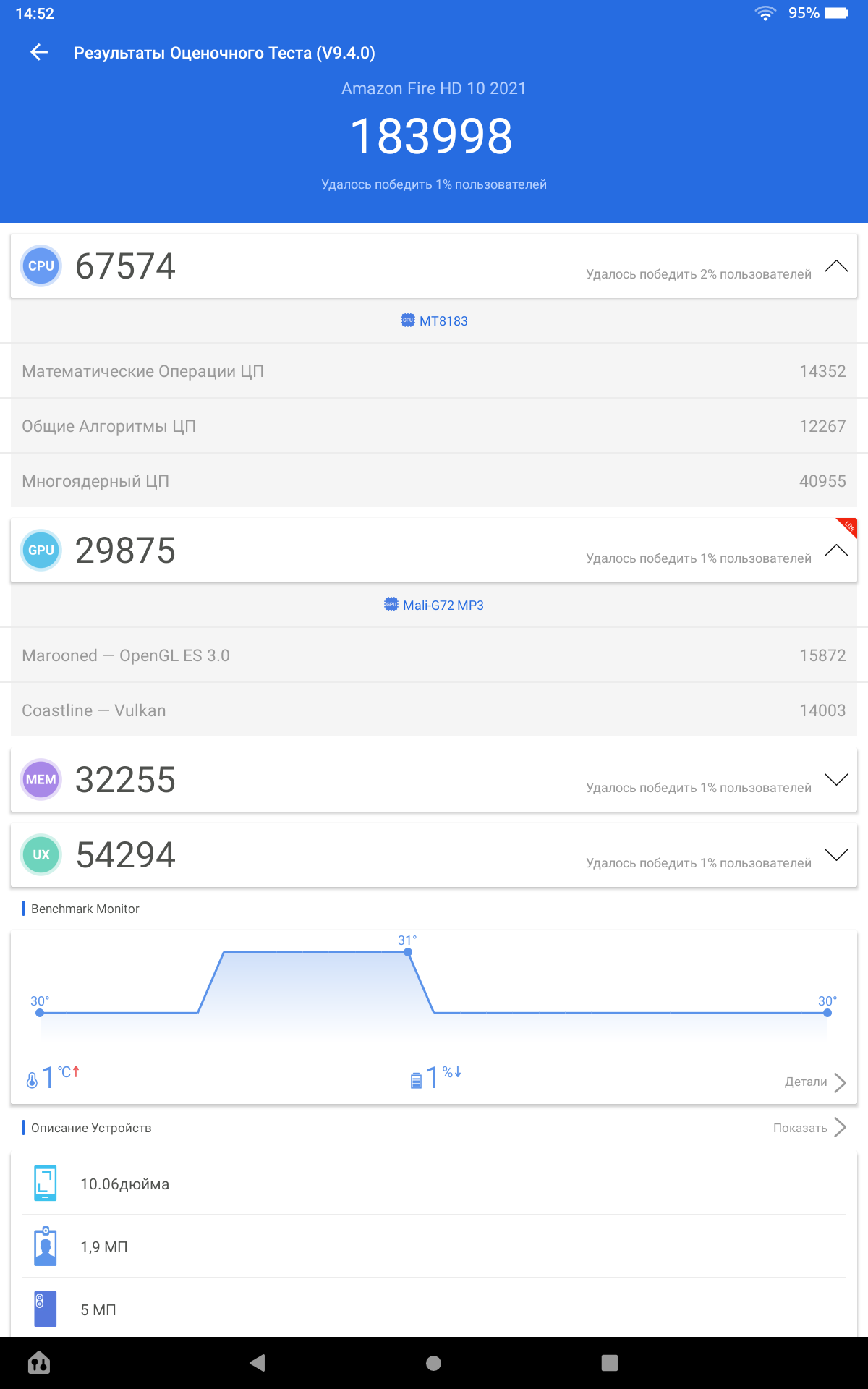Tap the screen size device icon
Viewport: 868px width, 1389px height.
[x=46, y=1184]
